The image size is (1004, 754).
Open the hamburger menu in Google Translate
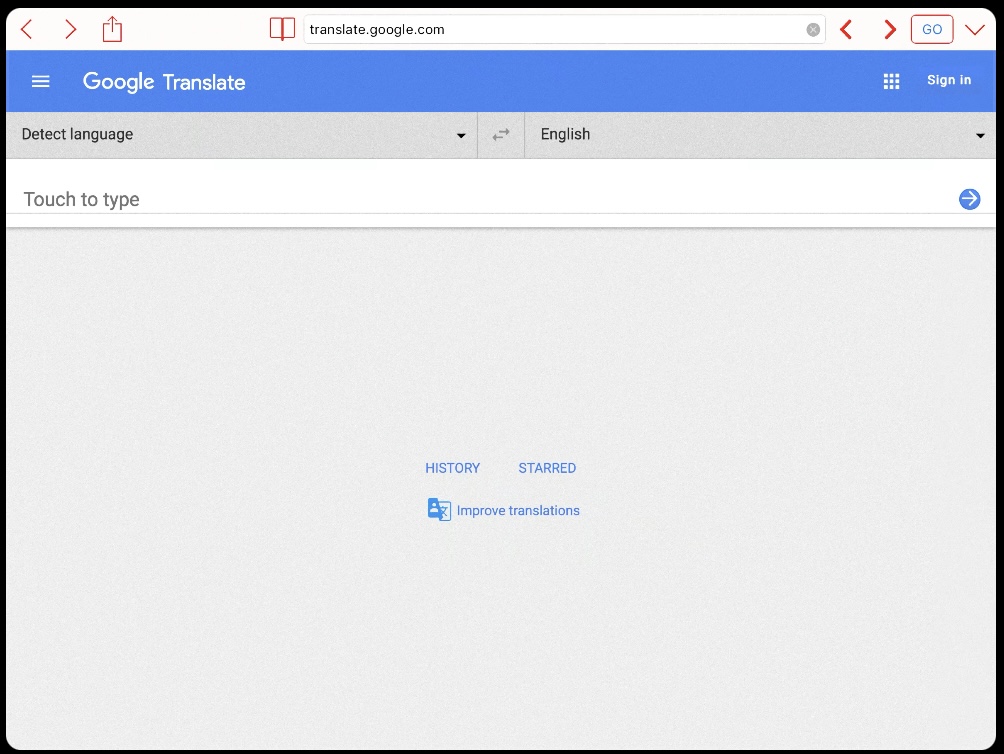pyautogui.click(x=41, y=81)
